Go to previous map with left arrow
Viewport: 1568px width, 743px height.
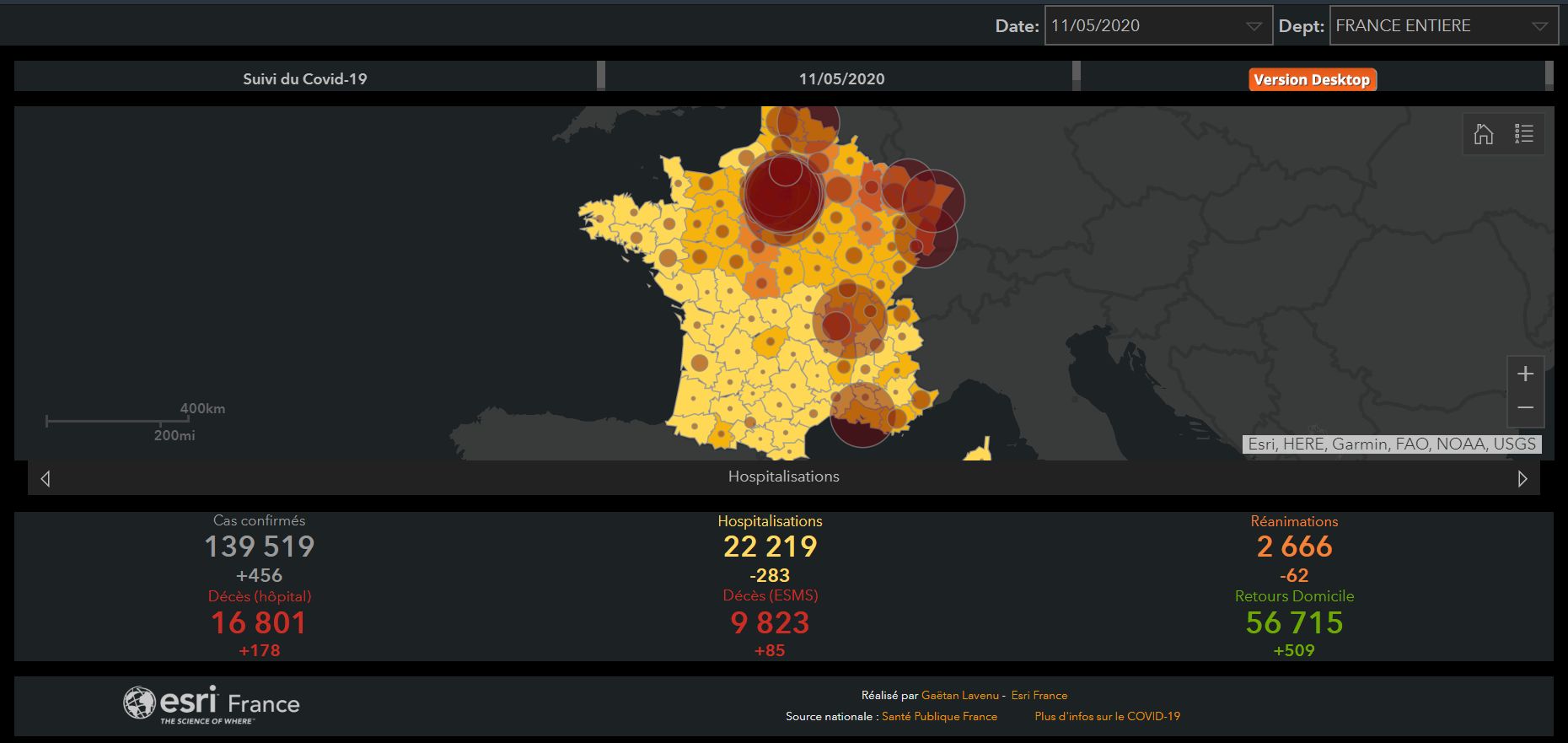tap(46, 479)
